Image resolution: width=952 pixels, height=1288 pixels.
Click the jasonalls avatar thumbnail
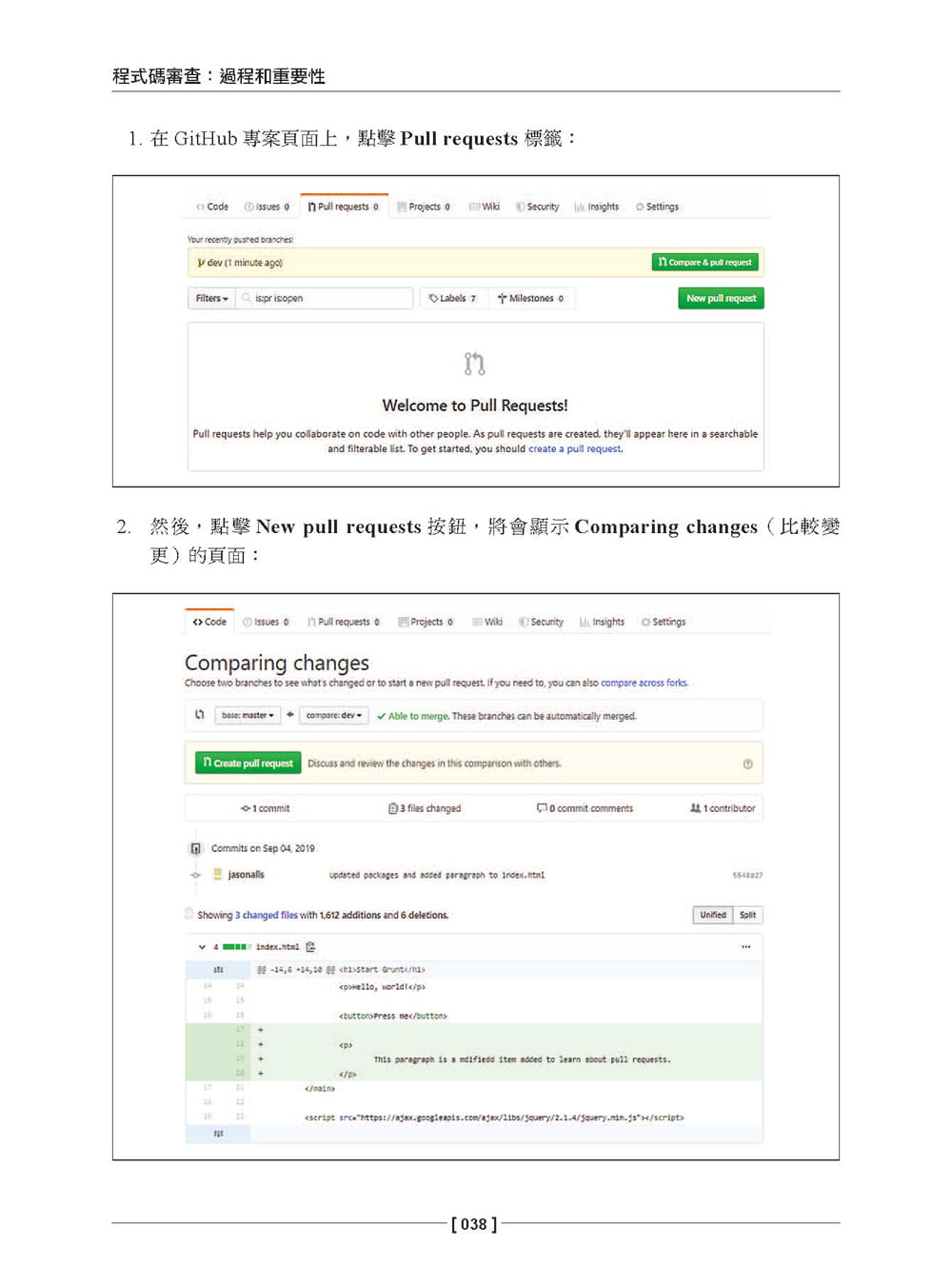point(218,874)
